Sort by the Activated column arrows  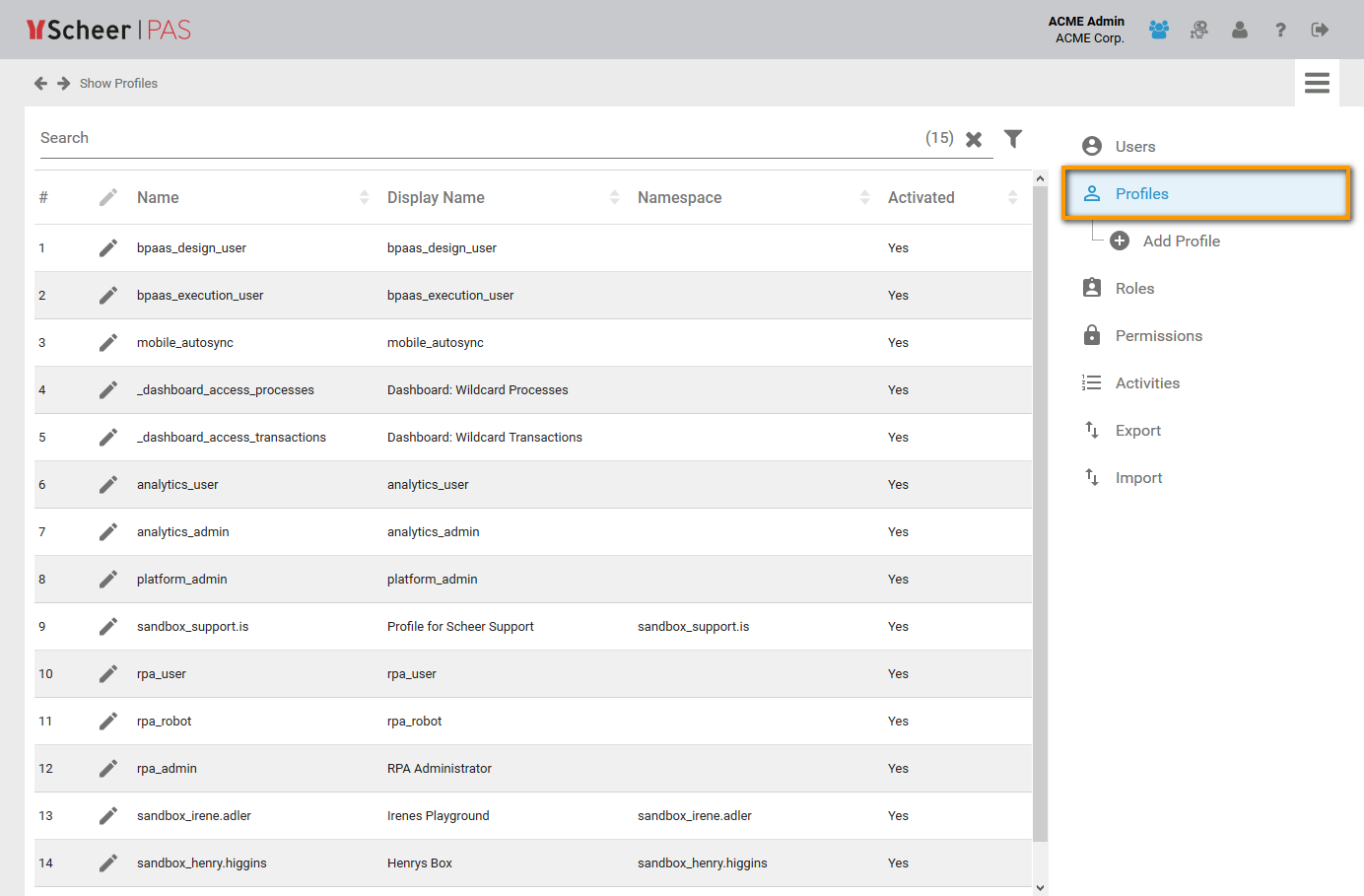point(1012,198)
